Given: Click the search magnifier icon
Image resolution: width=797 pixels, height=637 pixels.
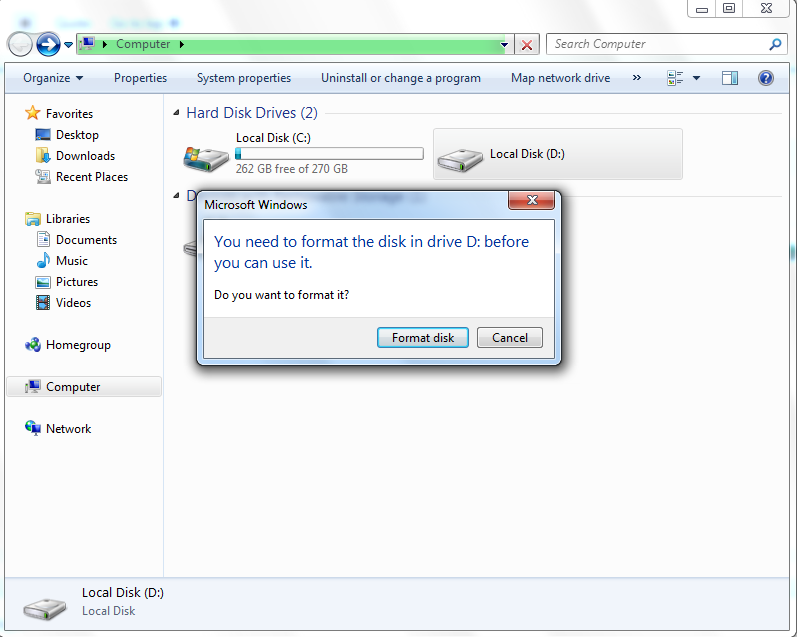Looking at the screenshot, I should click(775, 44).
